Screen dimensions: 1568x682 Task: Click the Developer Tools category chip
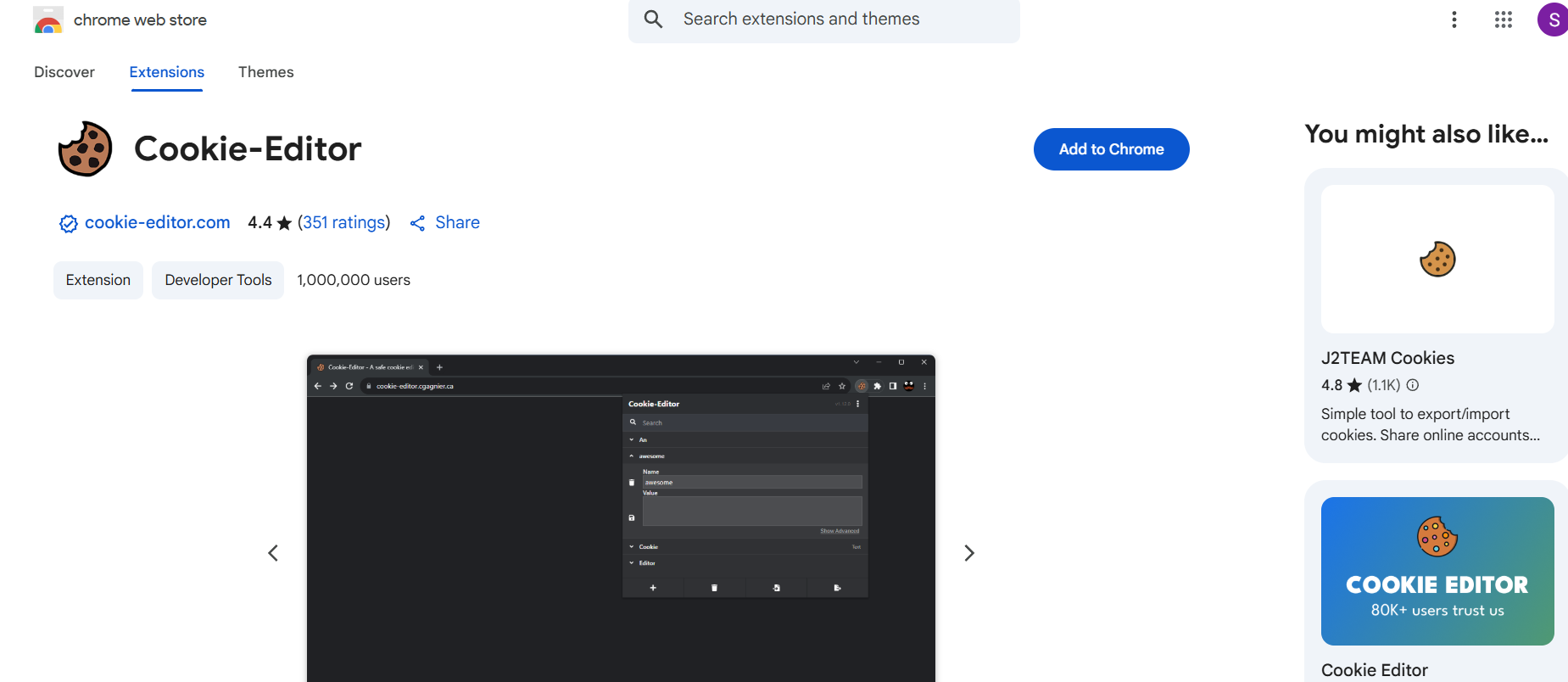pos(218,280)
